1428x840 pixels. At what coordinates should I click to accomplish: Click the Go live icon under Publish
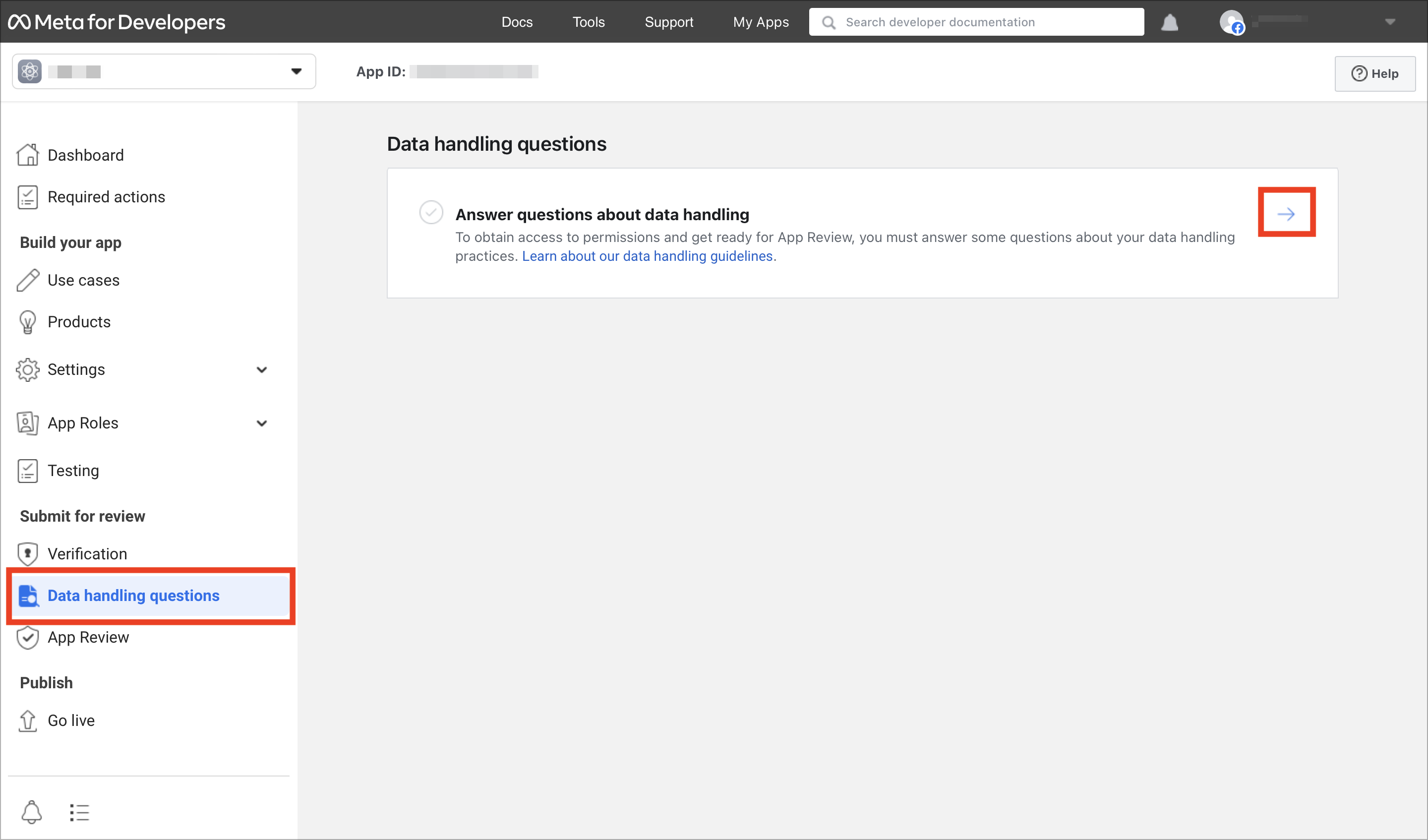coord(28,720)
